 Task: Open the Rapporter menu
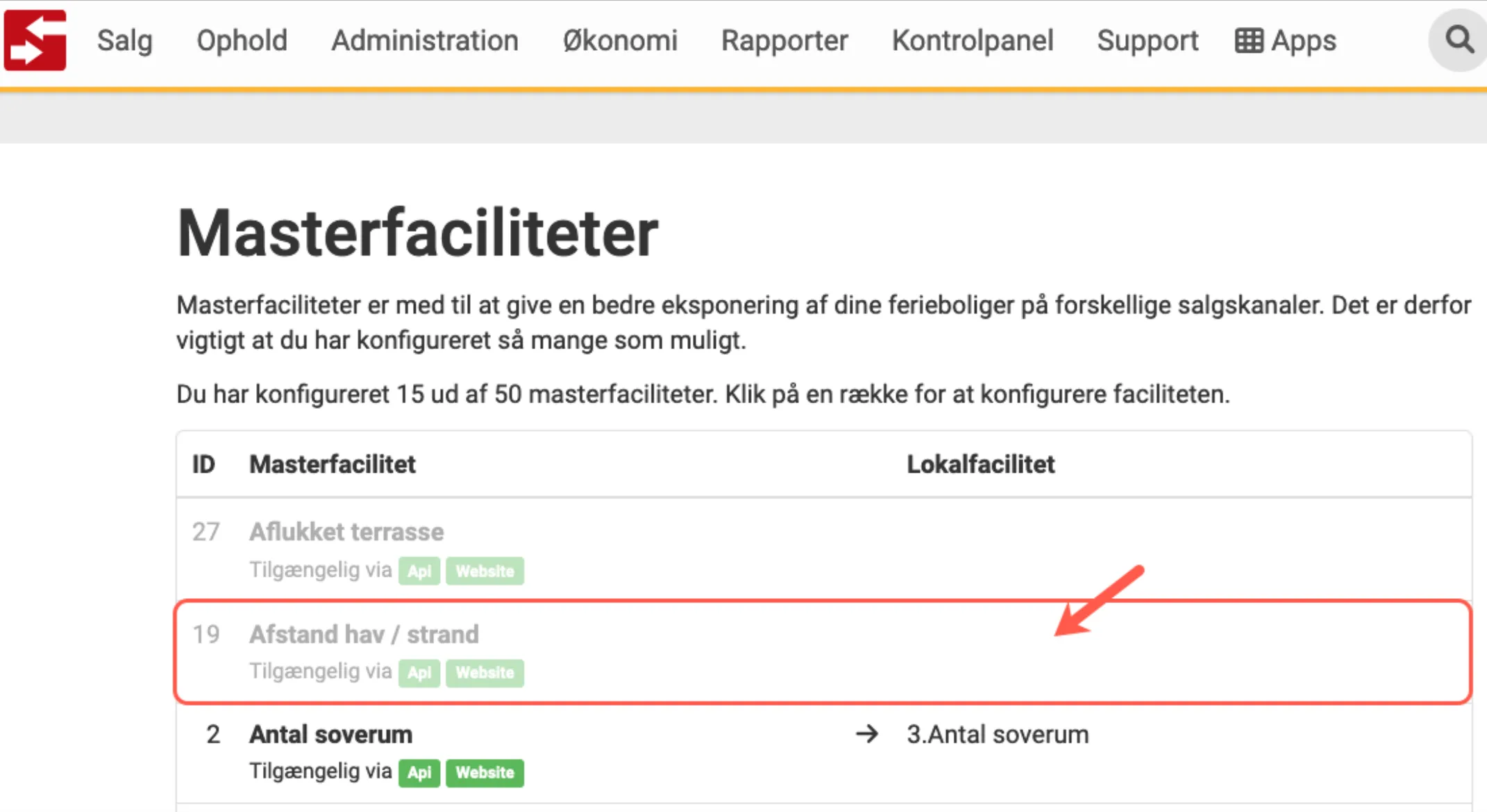pyautogui.click(x=784, y=40)
